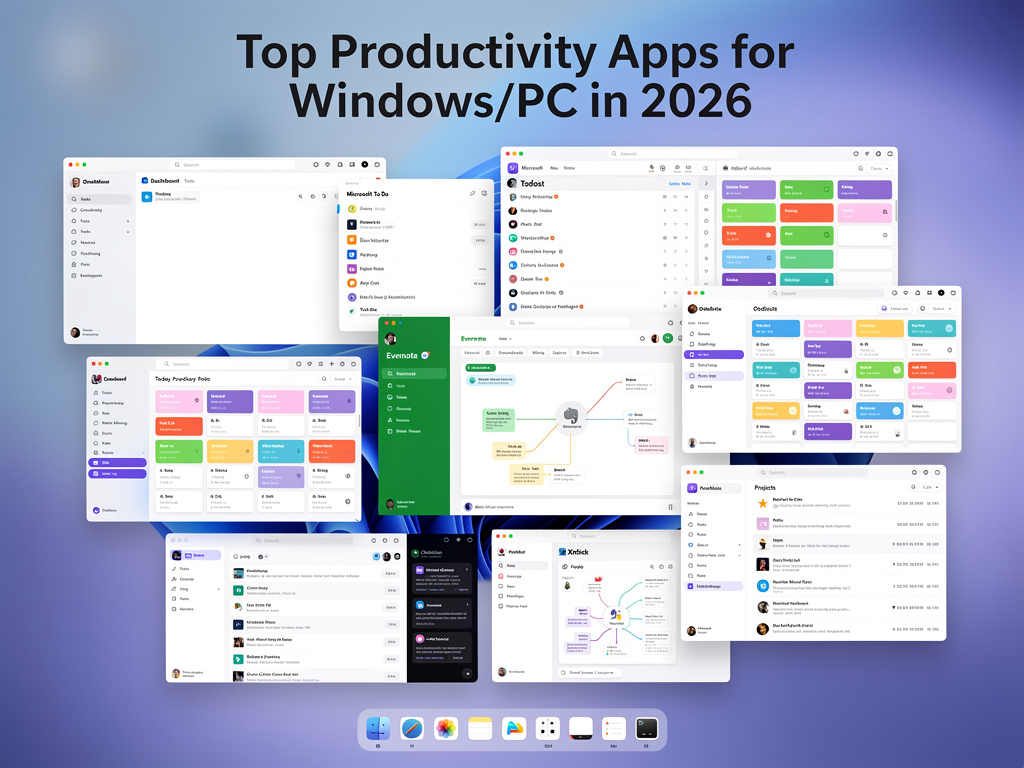This screenshot has height=768, width=1024.
Task: Open the top-right dropdown in Projects window
Action: 931,487
